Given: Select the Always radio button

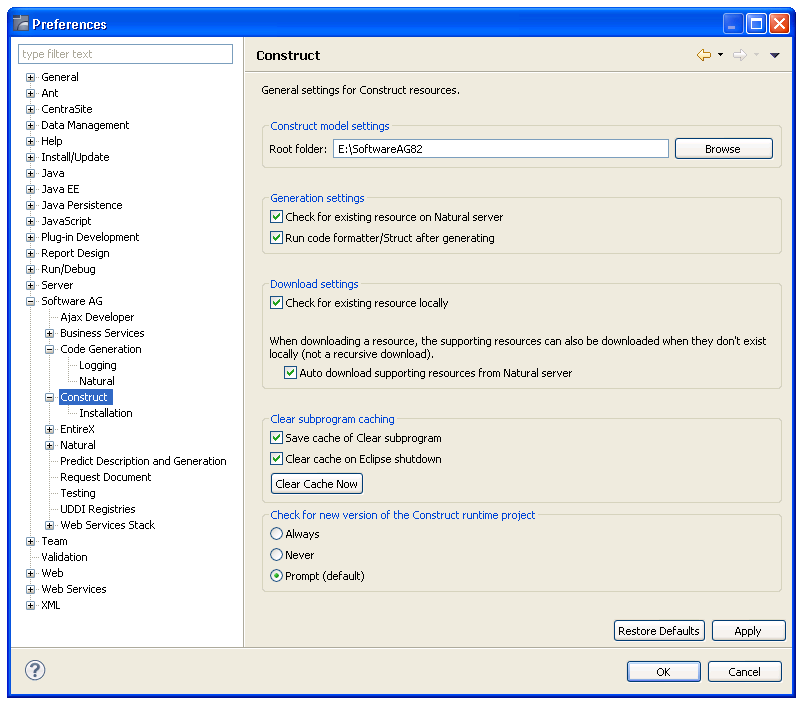Looking at the screenshot, I should [277, 534].
